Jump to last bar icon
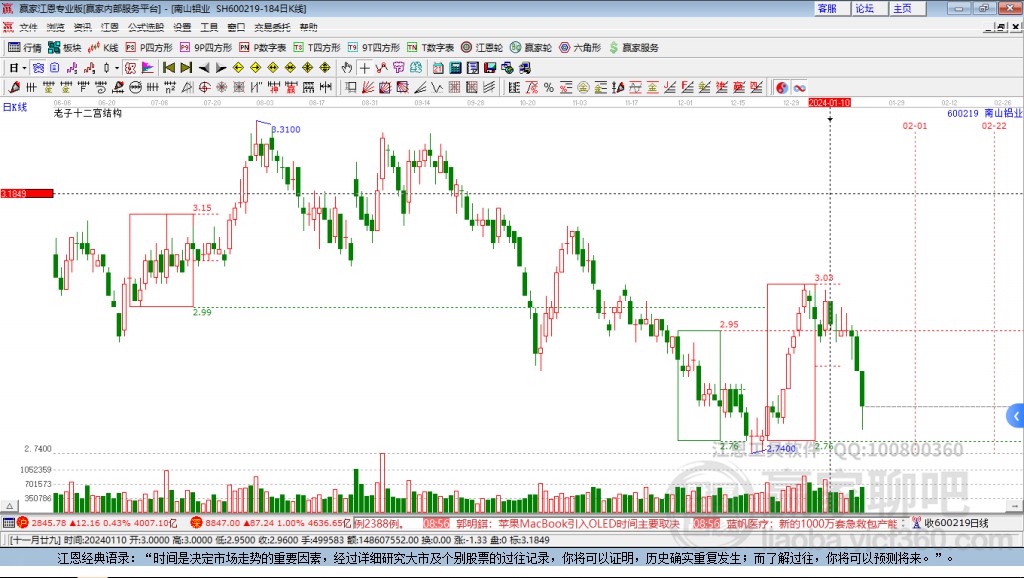Viewport: 1024px width, 578px height. point(186,68)
